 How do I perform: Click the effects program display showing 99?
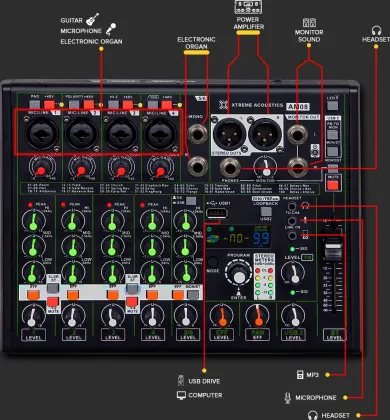[x=261, y=239]
